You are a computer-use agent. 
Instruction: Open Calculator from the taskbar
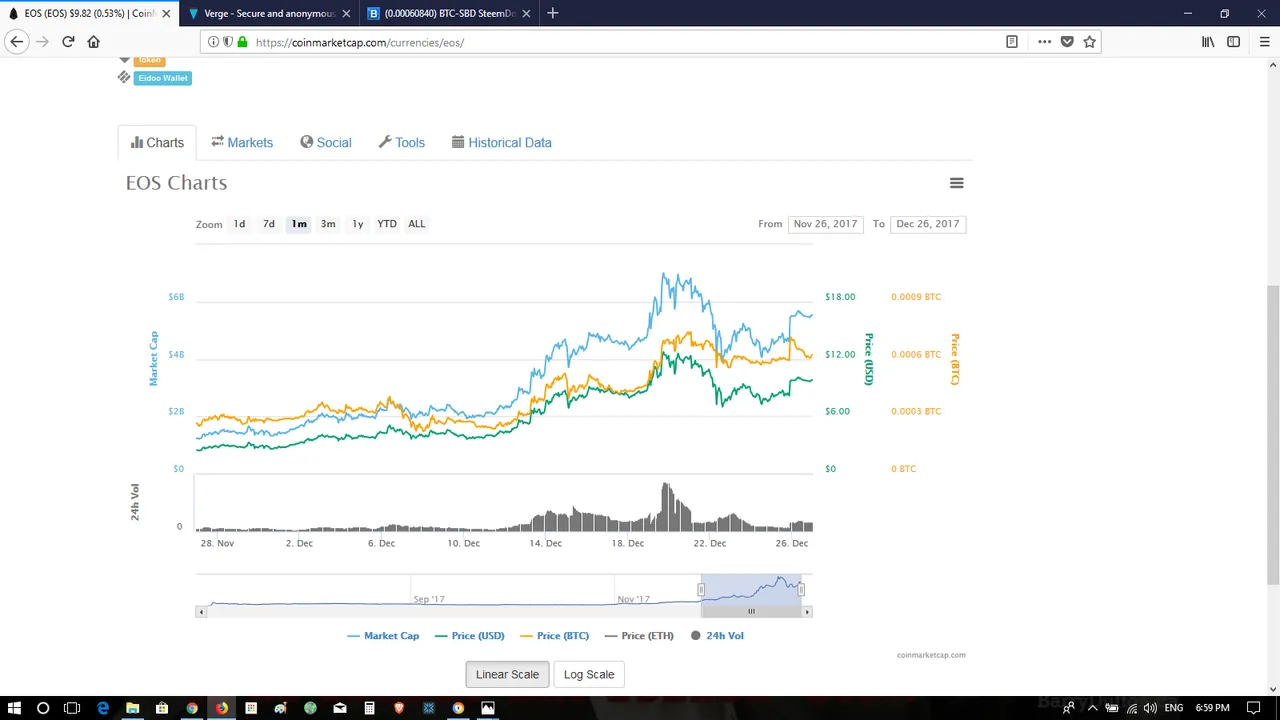[369, 708]
